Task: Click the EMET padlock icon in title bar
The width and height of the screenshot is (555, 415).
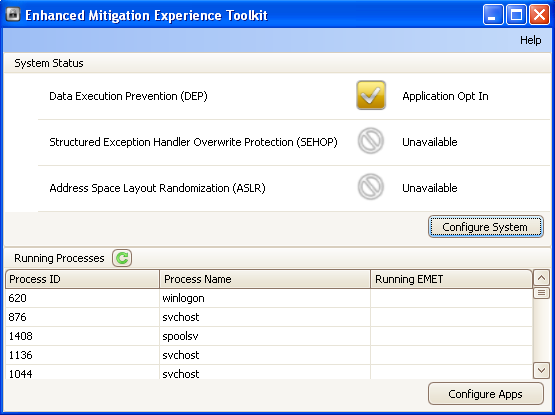Action: (13, 15)
